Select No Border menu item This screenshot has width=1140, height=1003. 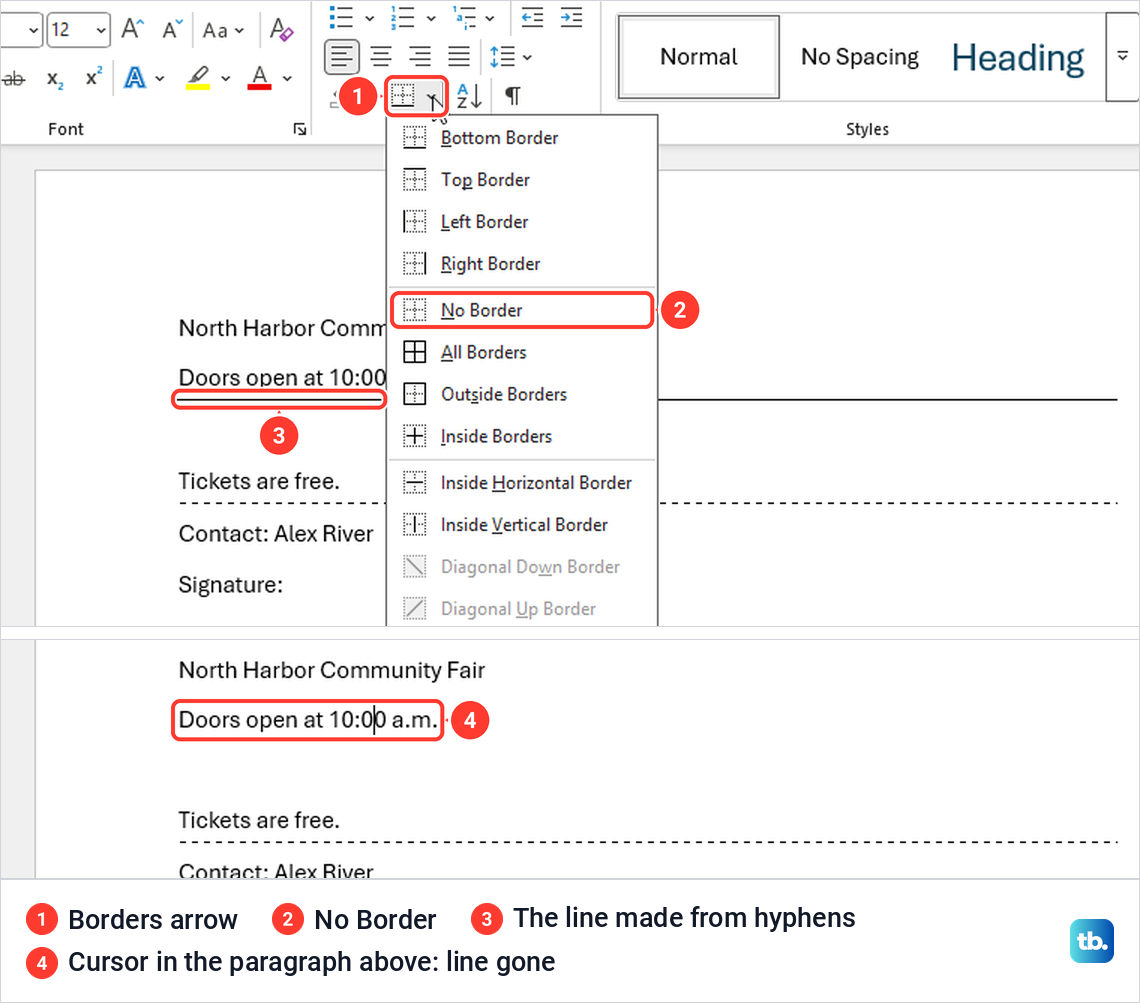coord(522,310)
